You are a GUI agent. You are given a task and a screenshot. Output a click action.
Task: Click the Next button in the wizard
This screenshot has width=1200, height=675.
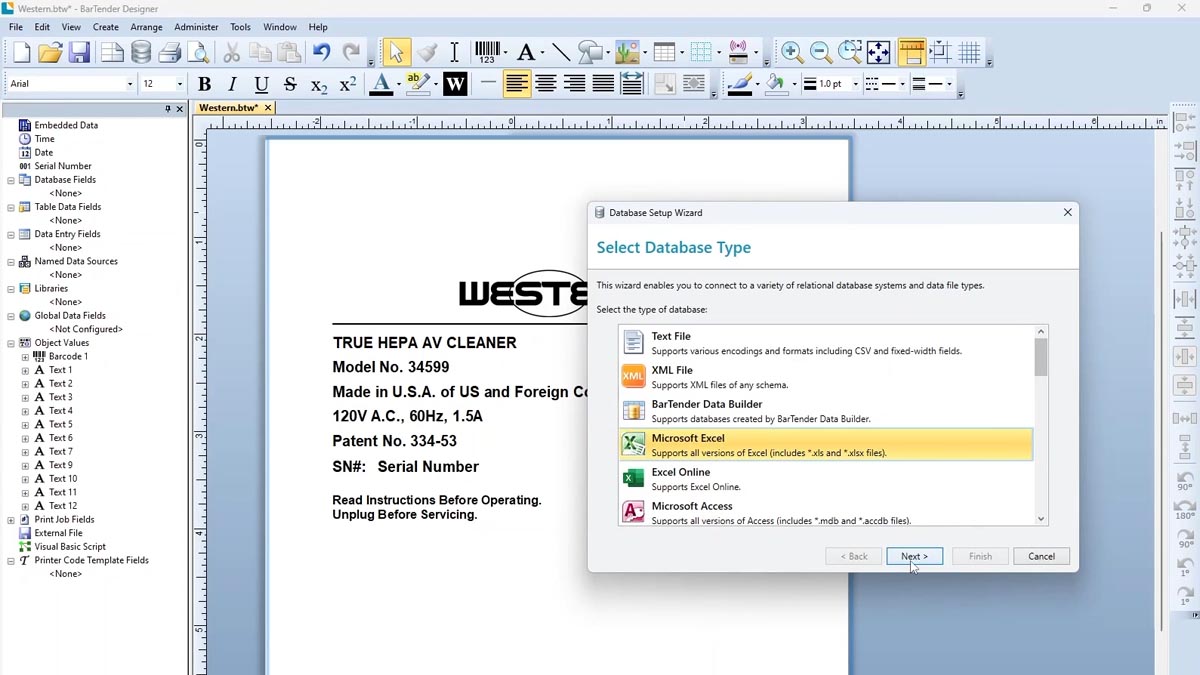[914, 556]
